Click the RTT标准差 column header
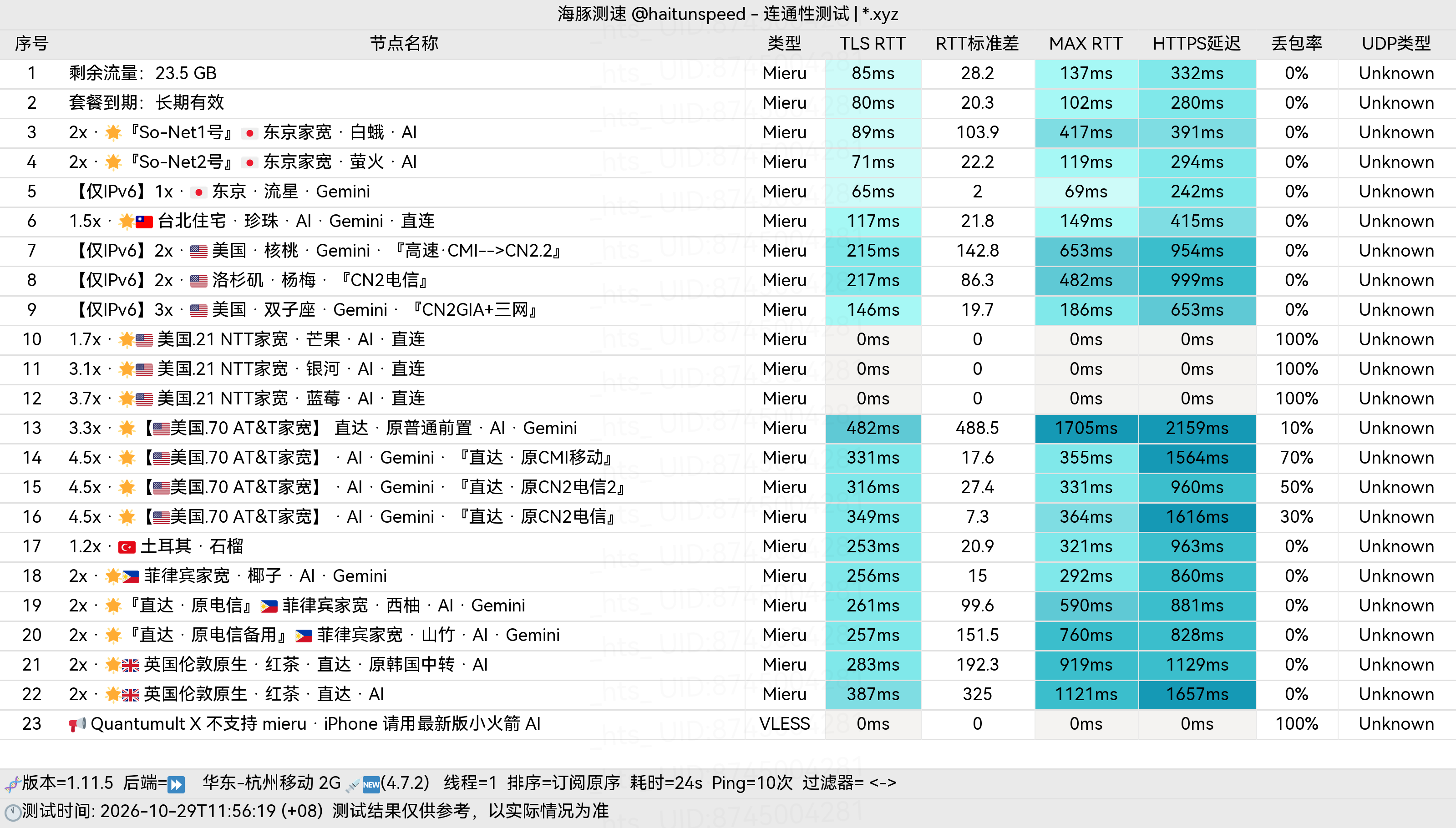This screenshot has height=828, width=1456. click(x=977, y=44)
